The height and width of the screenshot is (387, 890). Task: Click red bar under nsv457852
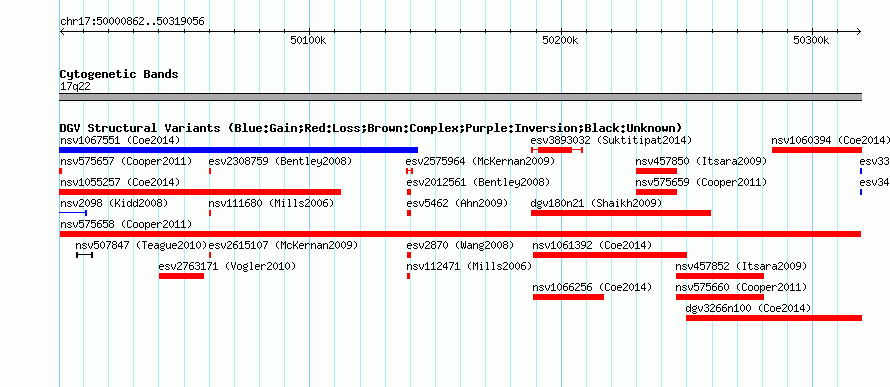pos(720,276)
